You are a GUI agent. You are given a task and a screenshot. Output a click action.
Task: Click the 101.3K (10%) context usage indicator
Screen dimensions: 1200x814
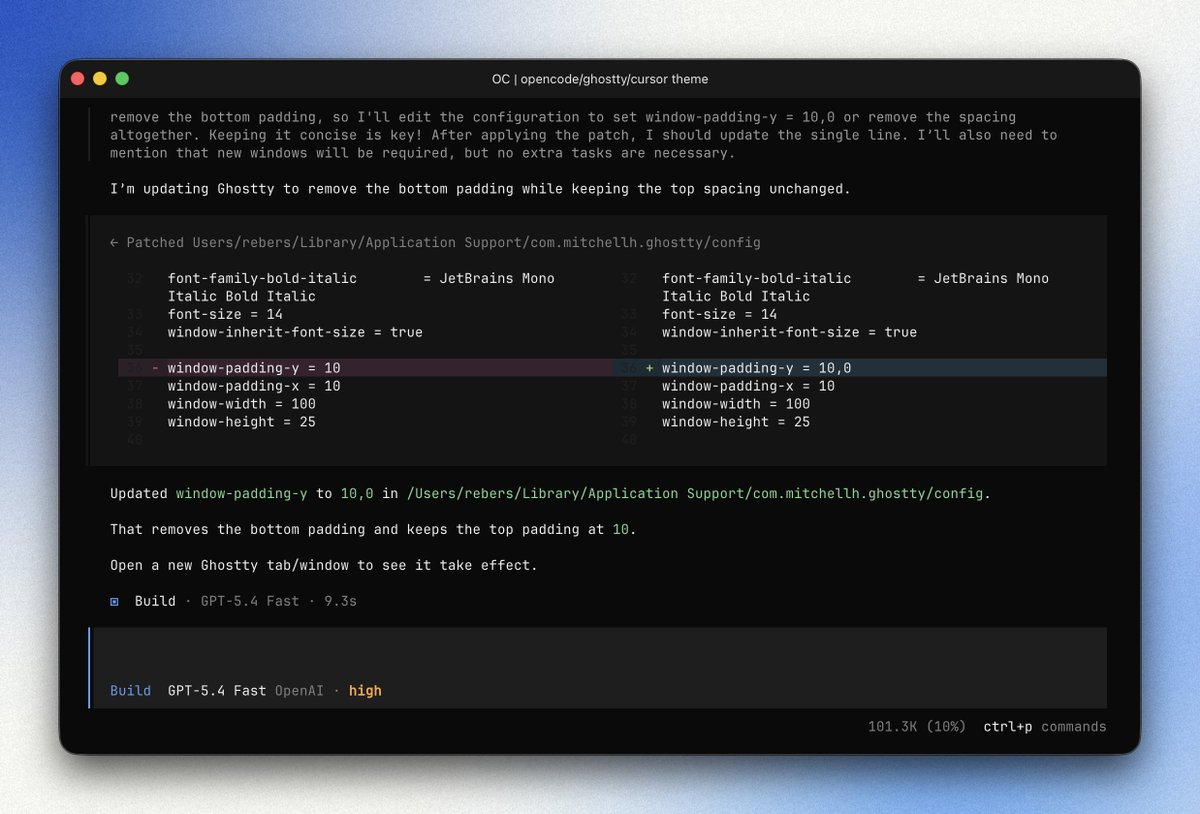(917, 727)
